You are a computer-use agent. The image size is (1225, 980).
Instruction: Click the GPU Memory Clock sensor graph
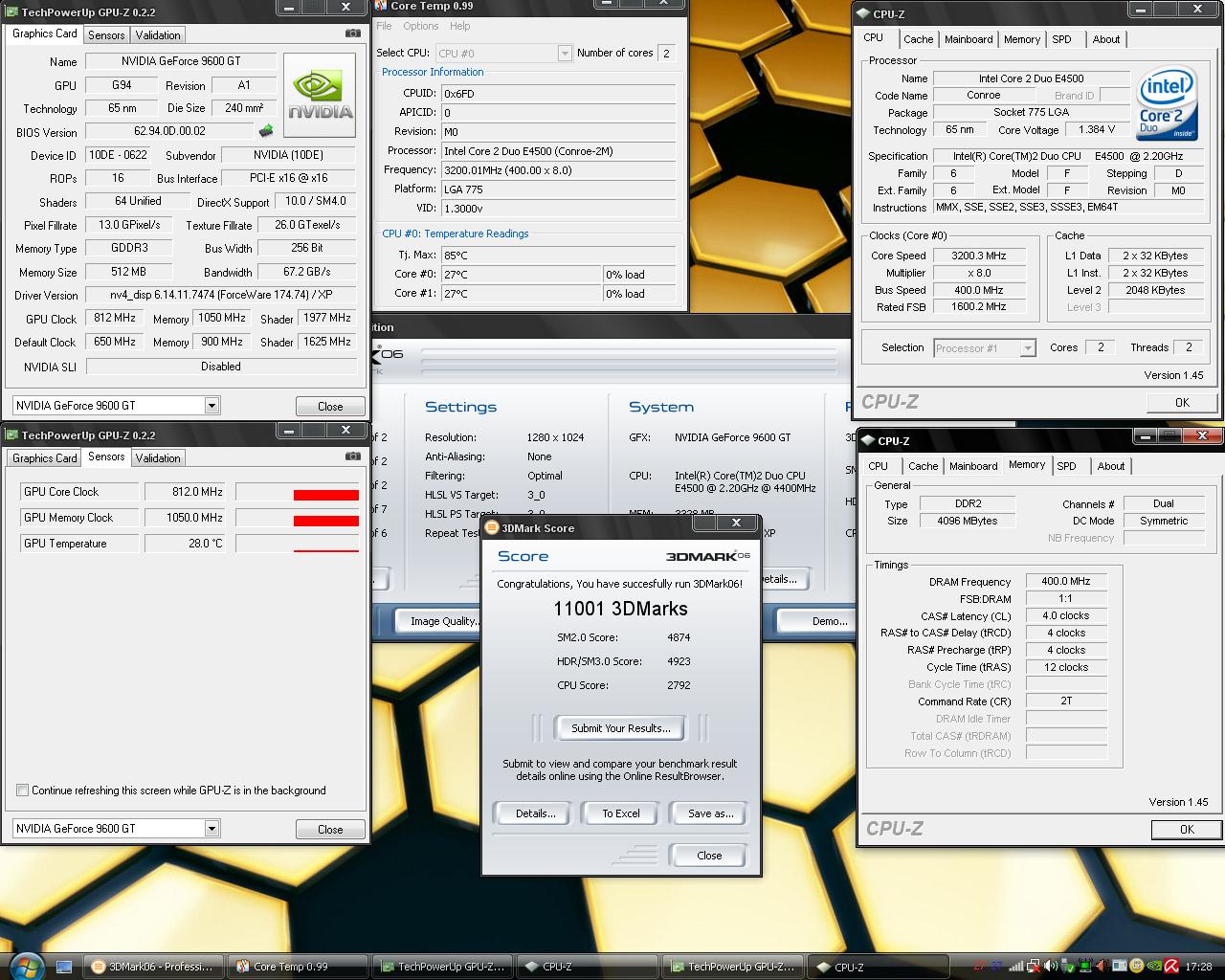[298, 518]
